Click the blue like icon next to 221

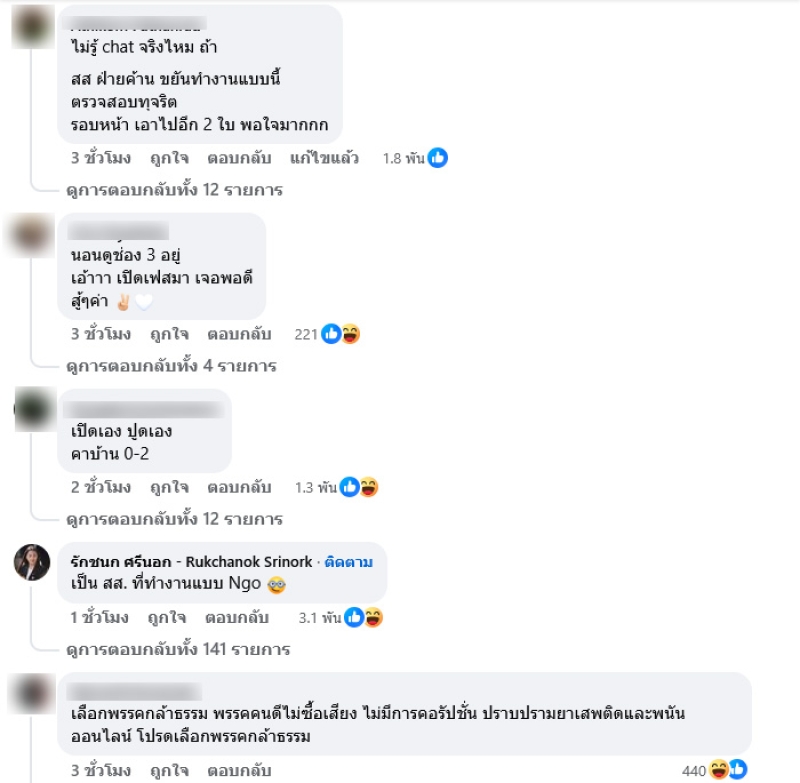coord(331,334)
